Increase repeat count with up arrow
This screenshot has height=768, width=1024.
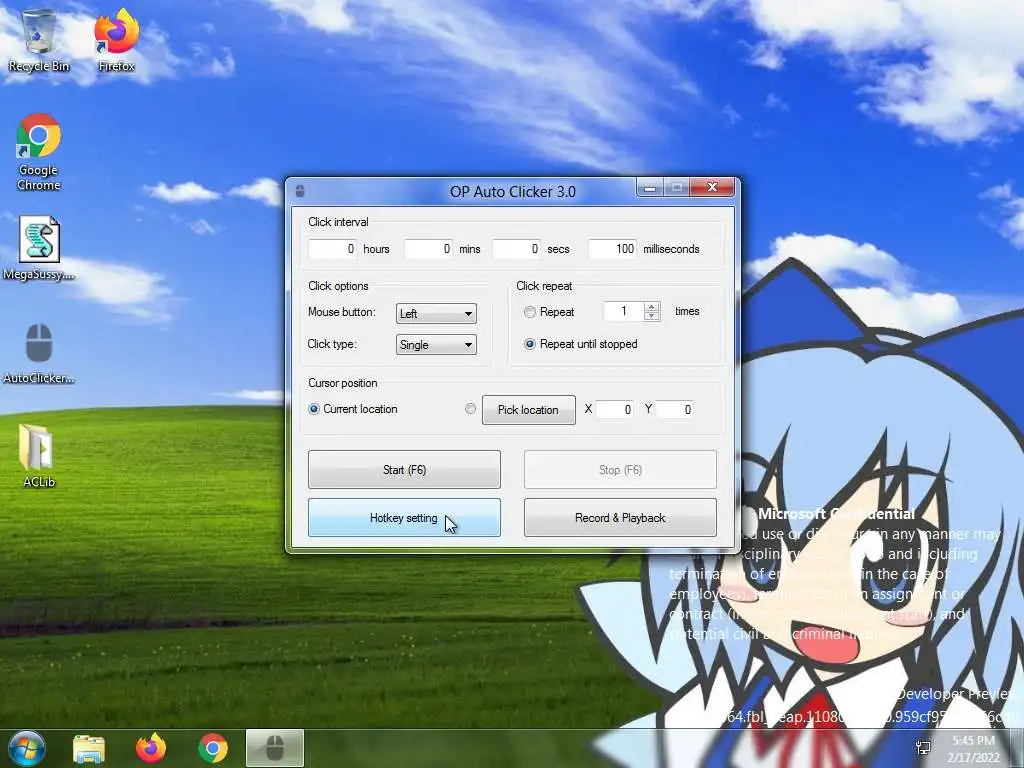tap(651, 306)
